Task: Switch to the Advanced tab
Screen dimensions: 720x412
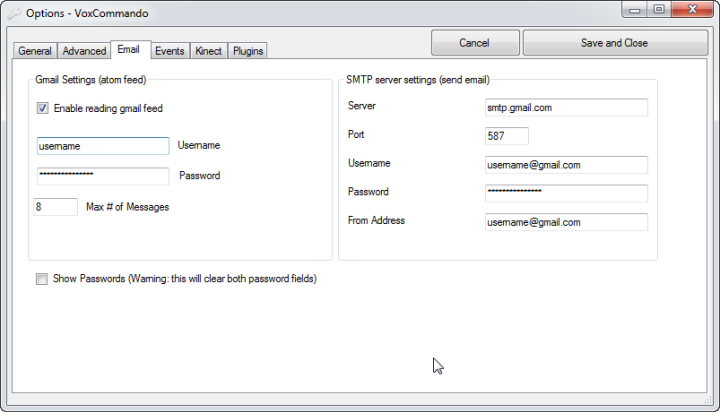Action: coord(84,51)
